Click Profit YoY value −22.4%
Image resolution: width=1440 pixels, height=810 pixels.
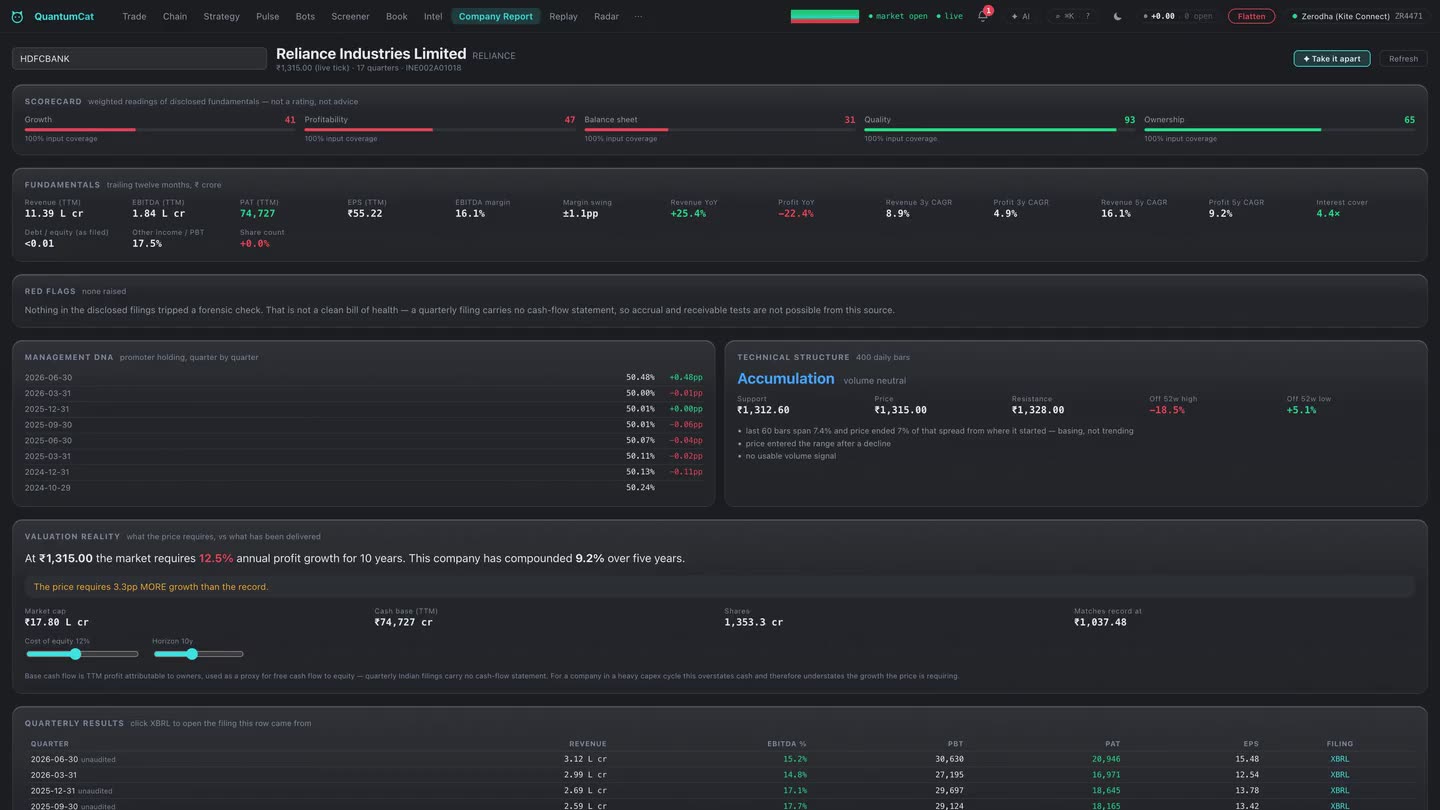pyautogui.click(x=796, y=214)
